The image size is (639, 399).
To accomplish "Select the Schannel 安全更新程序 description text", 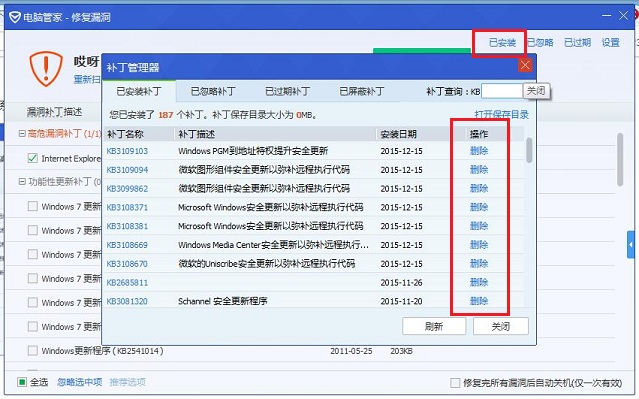I will pos(223,301).
